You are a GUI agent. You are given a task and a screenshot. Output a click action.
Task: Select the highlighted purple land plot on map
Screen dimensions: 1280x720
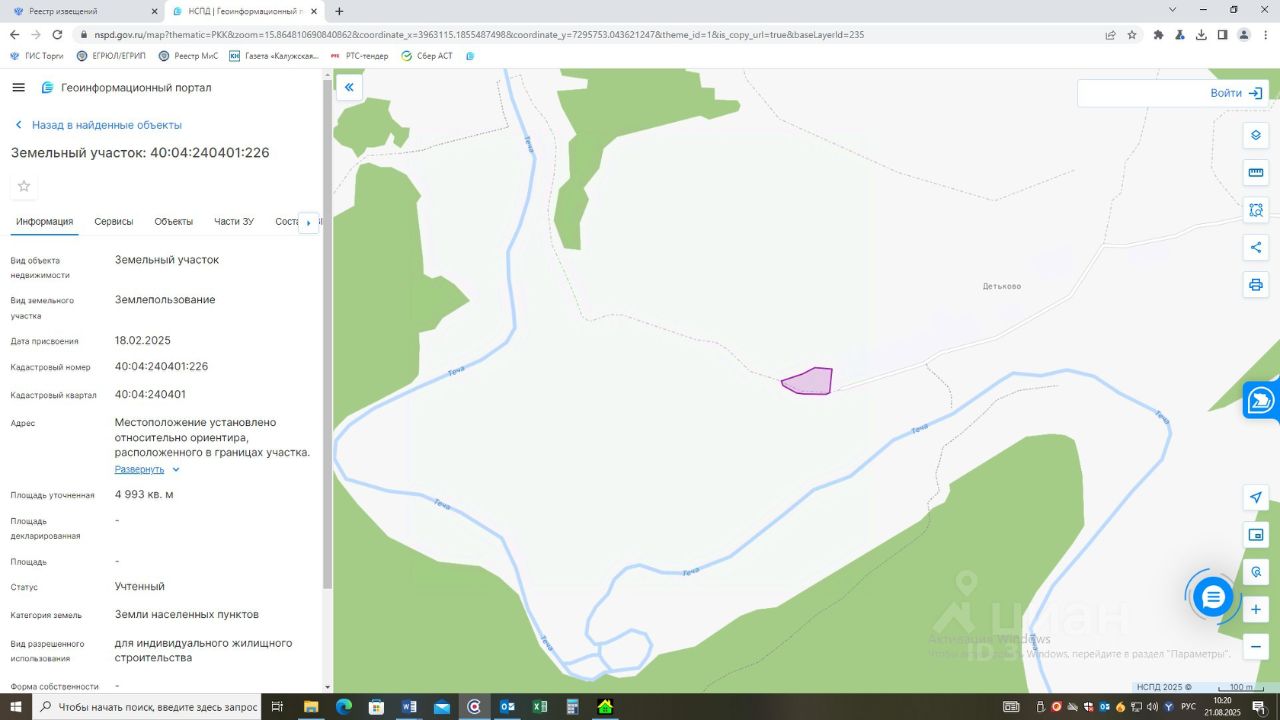pyautogui.click(x=810, y=381)
